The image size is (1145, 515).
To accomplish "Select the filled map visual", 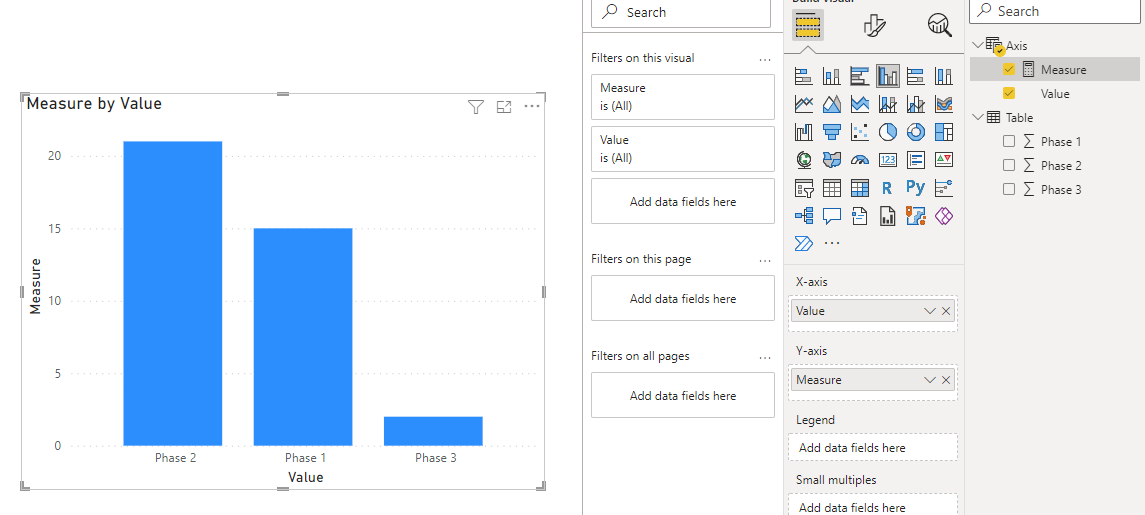I will pyautogui.click(x=832, y=160).
